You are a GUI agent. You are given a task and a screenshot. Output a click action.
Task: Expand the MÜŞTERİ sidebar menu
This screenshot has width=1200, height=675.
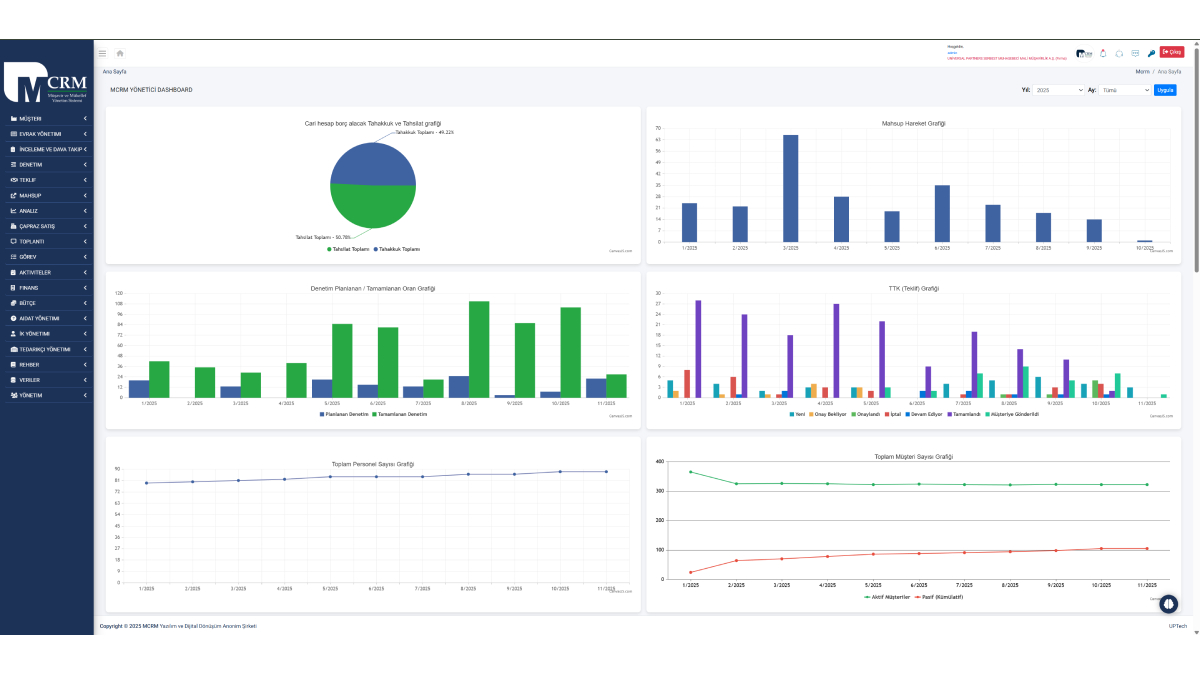click(x=48, y=118)
